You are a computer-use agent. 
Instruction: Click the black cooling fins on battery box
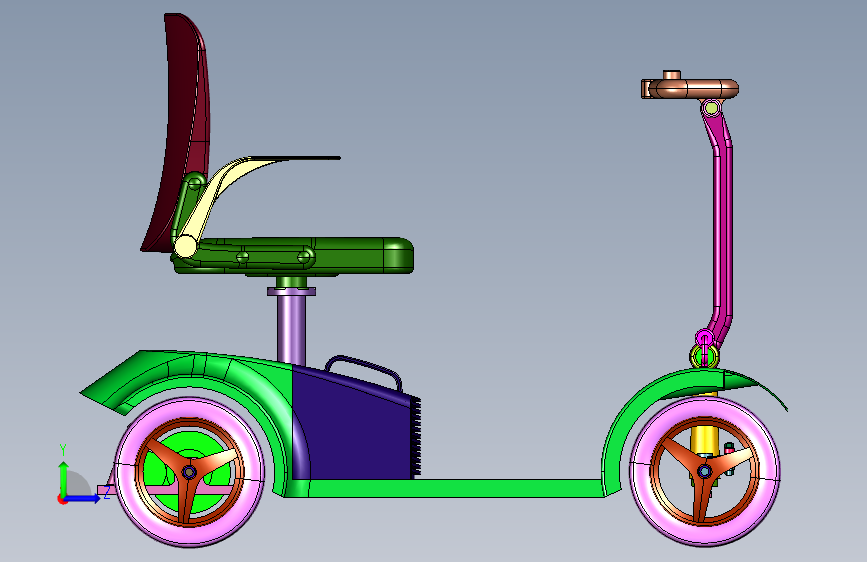pos(416,437)
